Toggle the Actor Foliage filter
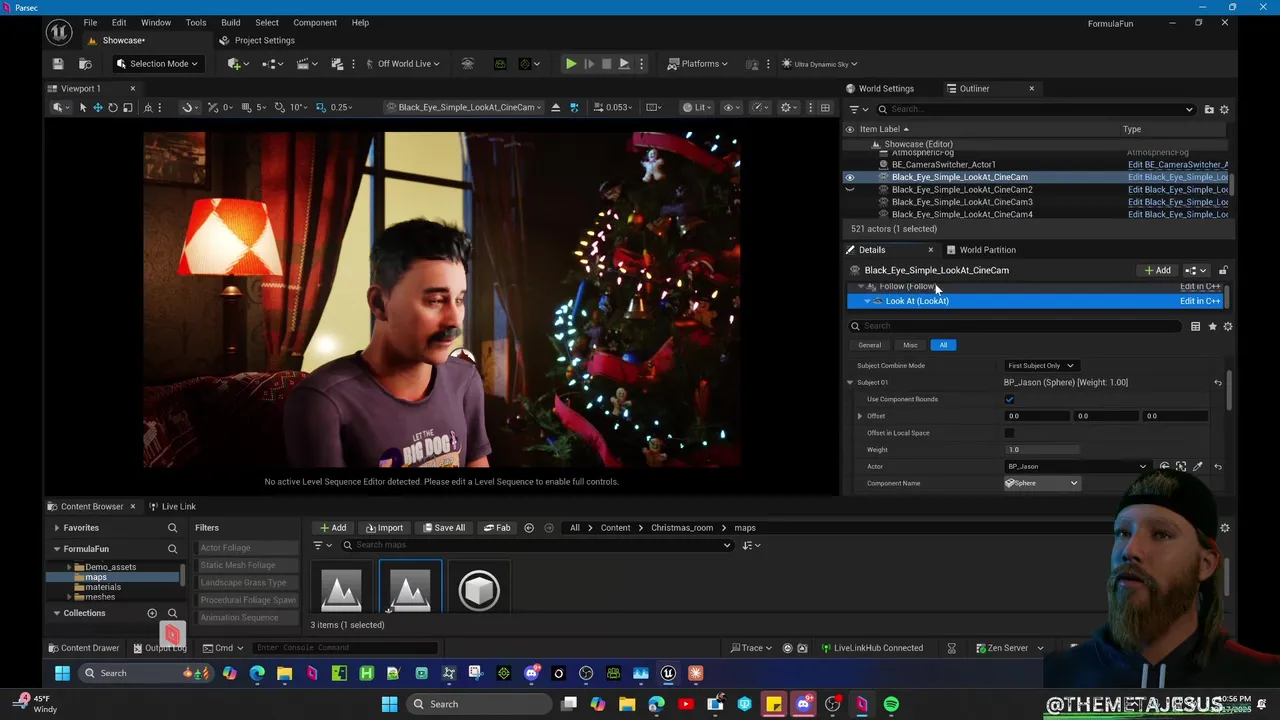 (x=247, y=548)
